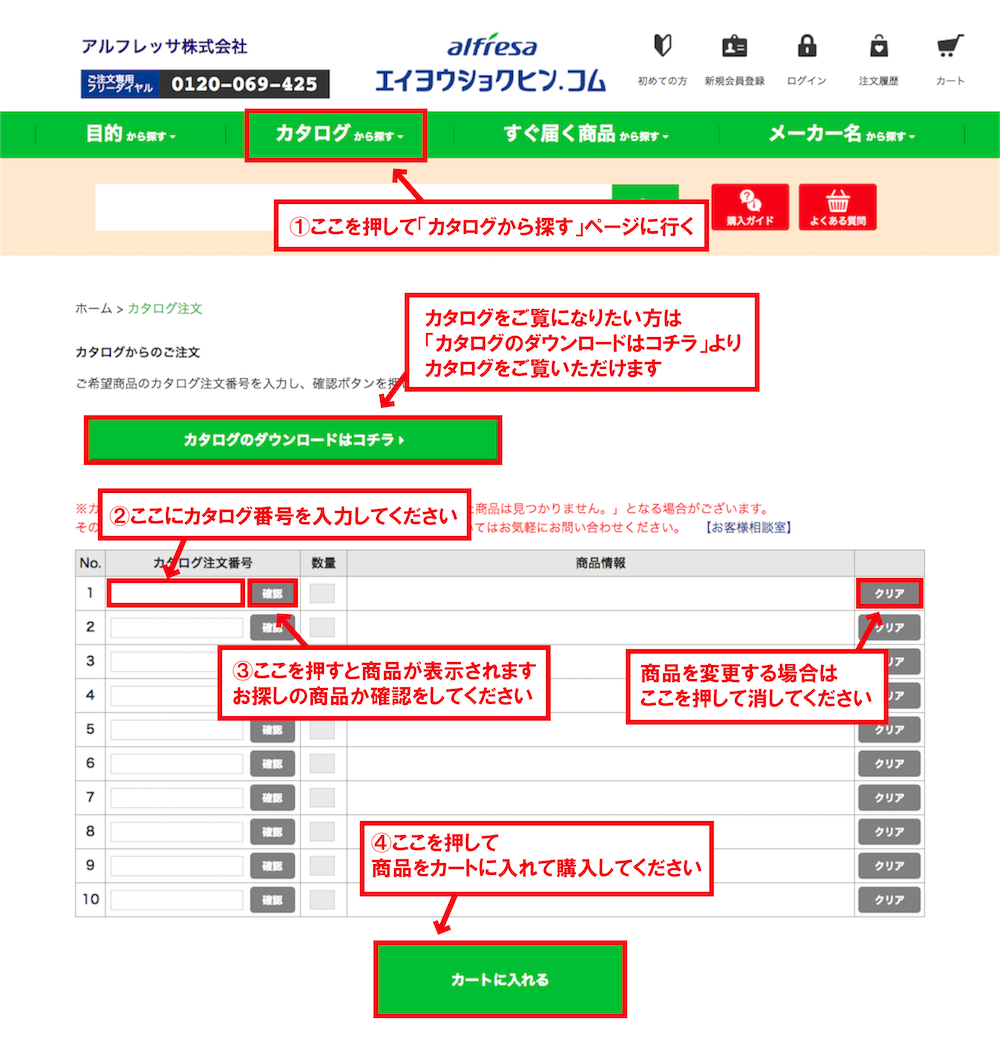Click the login (ログイン) padlock icon
This screenshot has width=1000, height=1047.
point(806,47)
